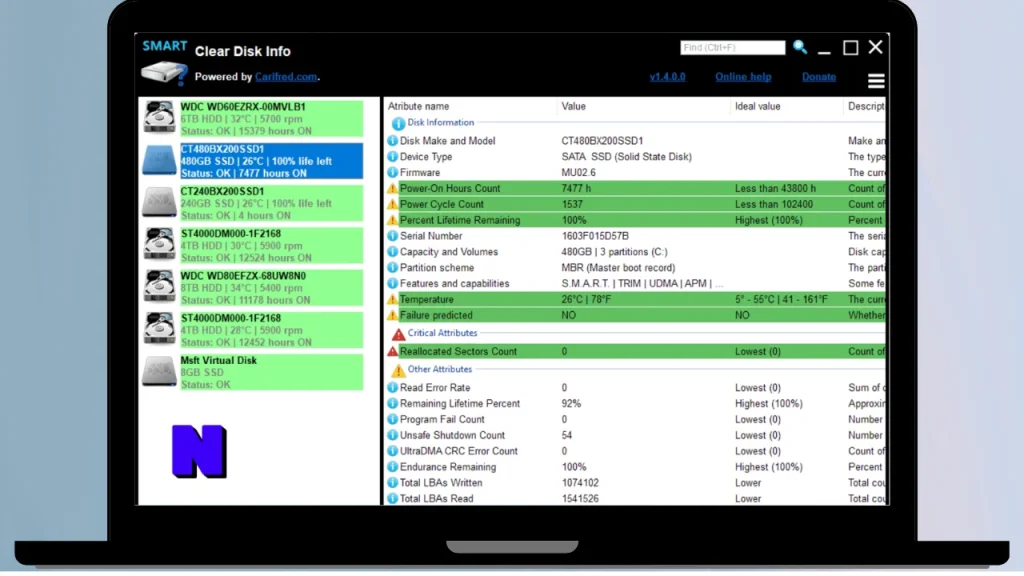
Task: Click the Value column header
Action: click(573, 106)
